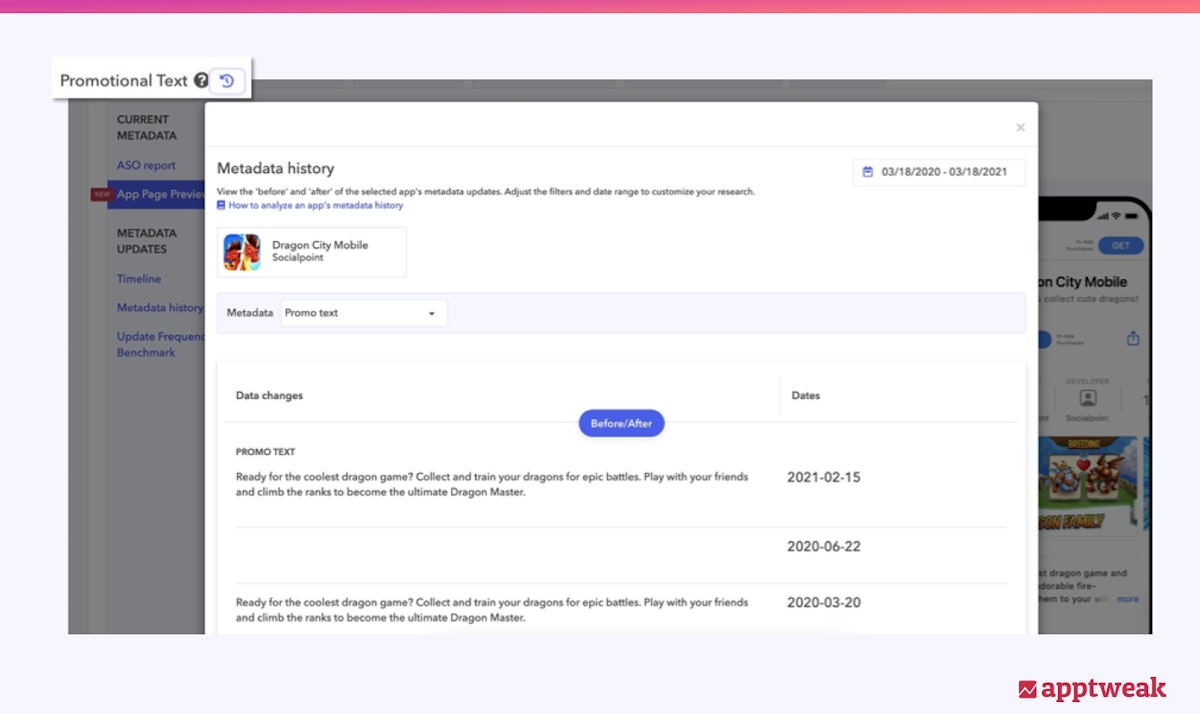
Task: Select App Page Preview in sidebar
Action: tap(160, 194)
